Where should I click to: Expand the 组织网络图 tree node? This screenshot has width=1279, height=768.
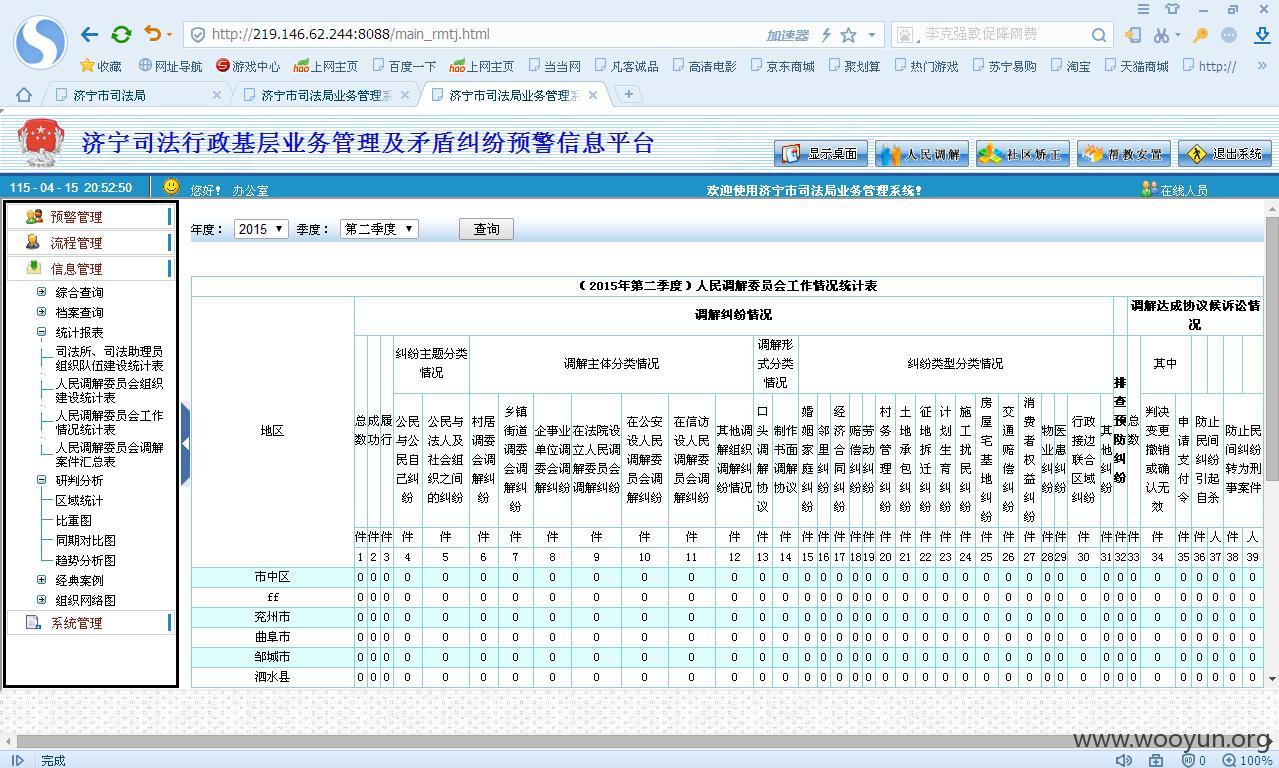click(41, 600)
